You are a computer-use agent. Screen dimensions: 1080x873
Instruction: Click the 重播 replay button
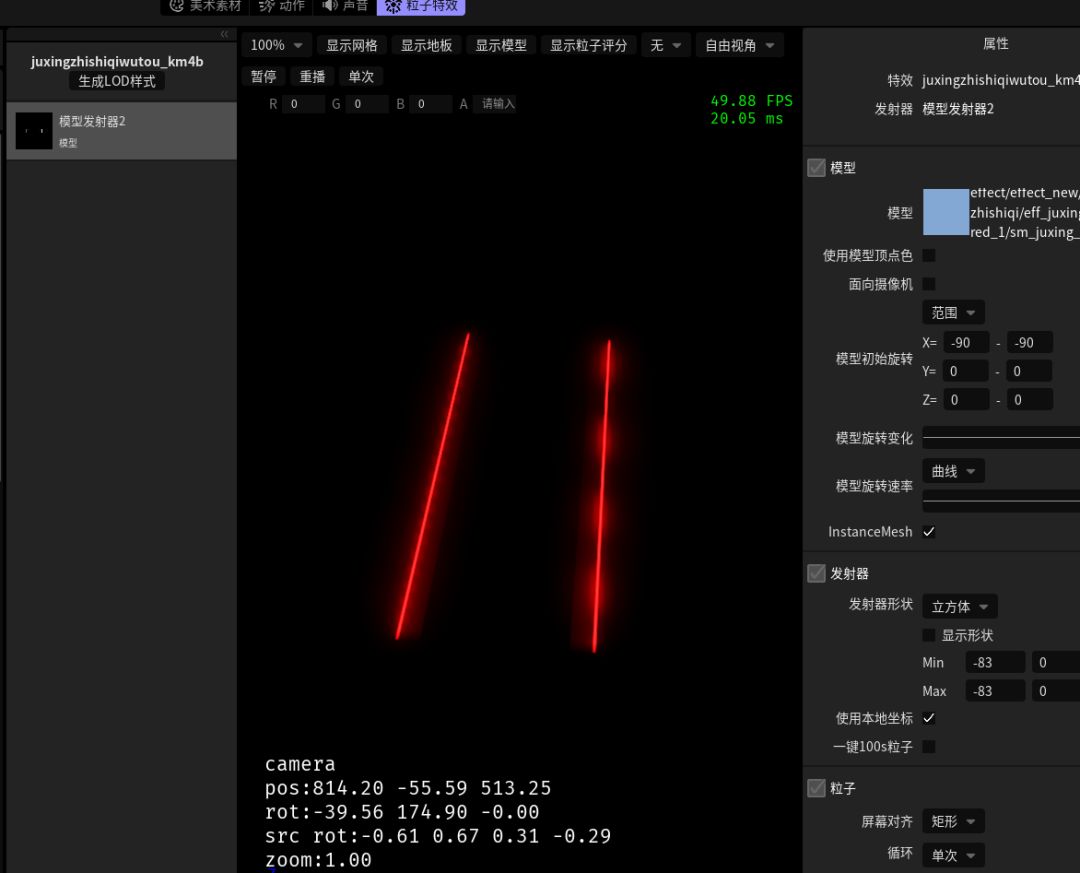(x=313, y=76)
